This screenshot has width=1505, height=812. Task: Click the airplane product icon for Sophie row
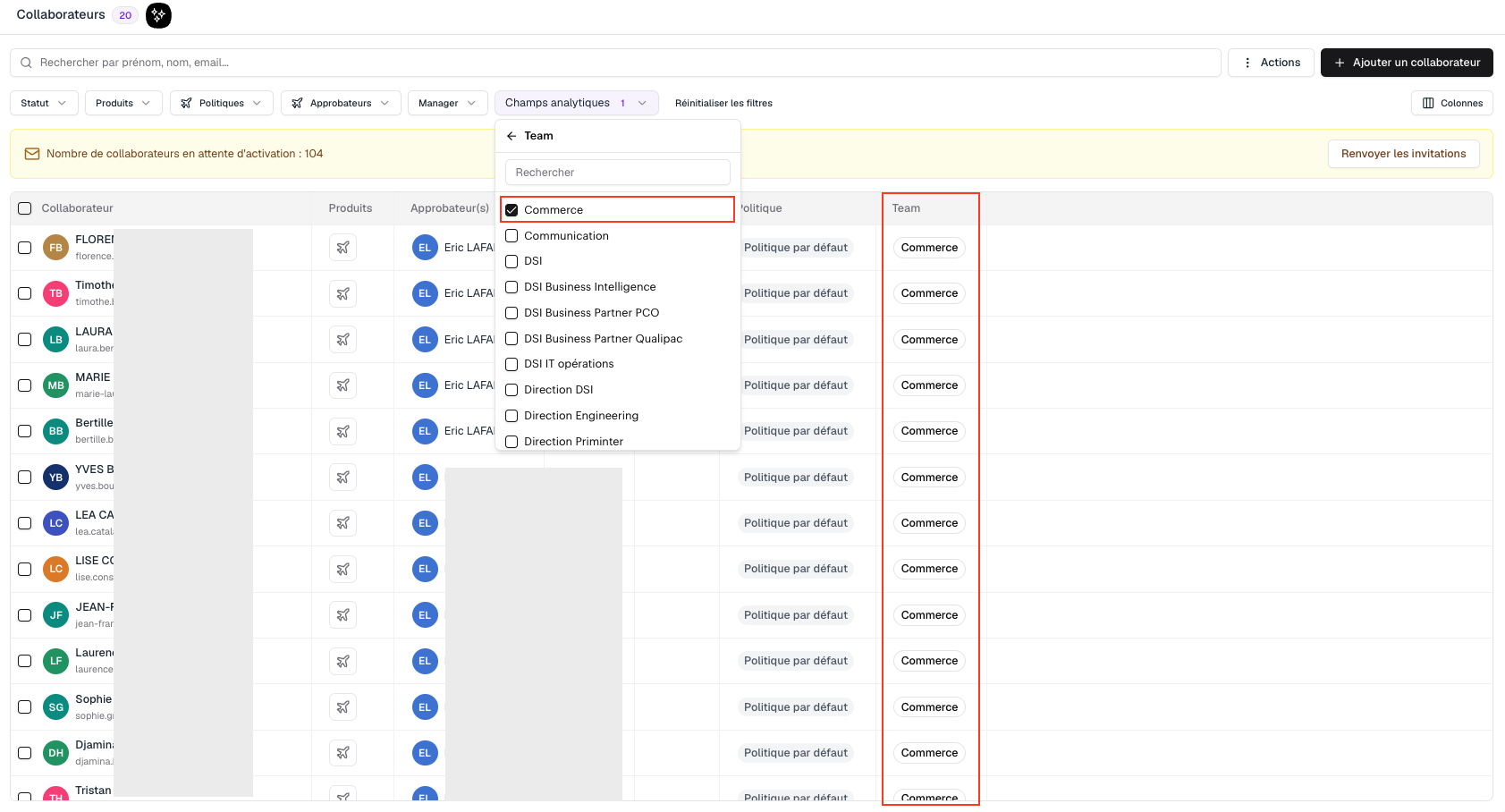click(x=342, y=707)
